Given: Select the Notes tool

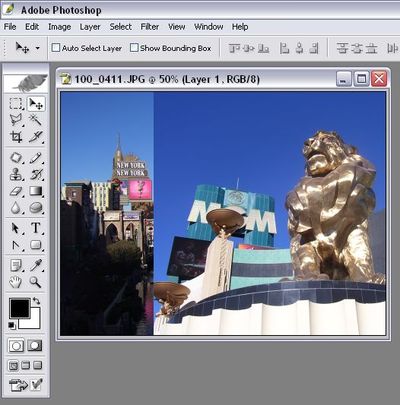Looking at the screenshot, I should (x=16, y=266).
